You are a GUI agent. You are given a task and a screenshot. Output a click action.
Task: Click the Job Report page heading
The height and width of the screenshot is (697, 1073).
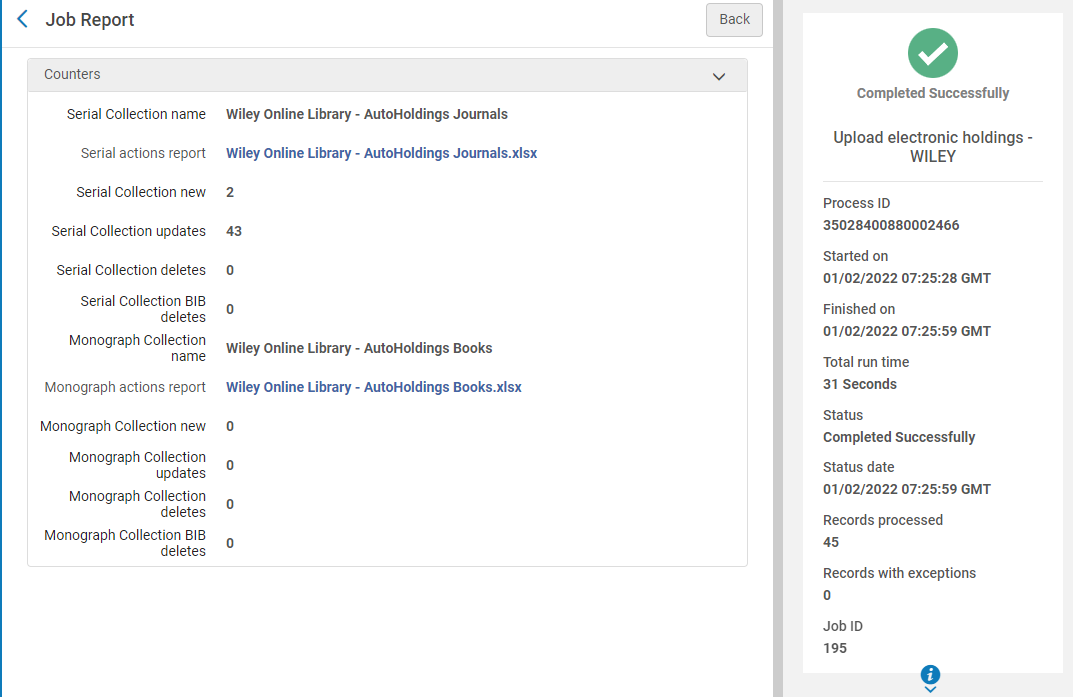click(90, 20)
